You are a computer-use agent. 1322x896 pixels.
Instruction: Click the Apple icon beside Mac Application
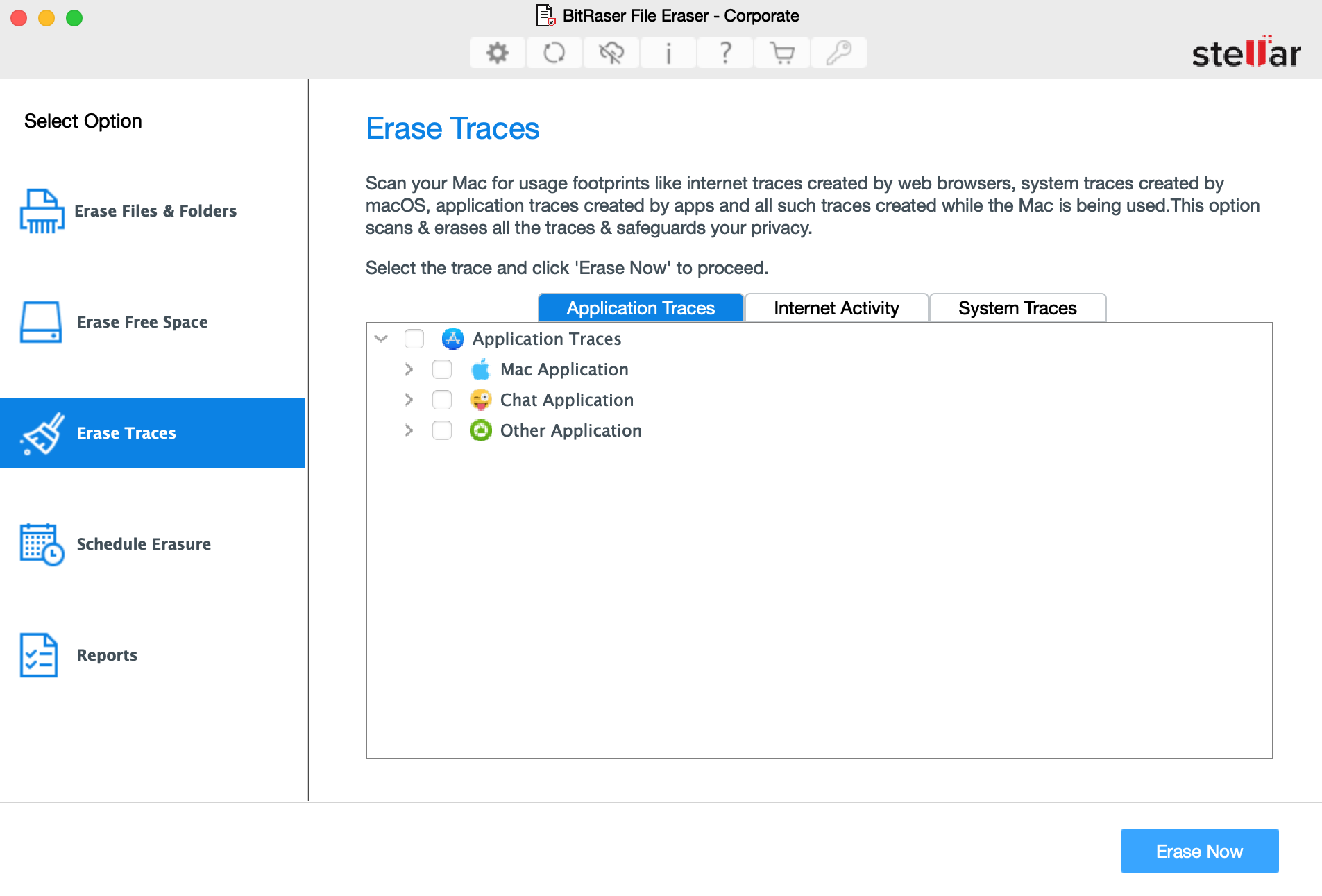click(x=480, y=369)
